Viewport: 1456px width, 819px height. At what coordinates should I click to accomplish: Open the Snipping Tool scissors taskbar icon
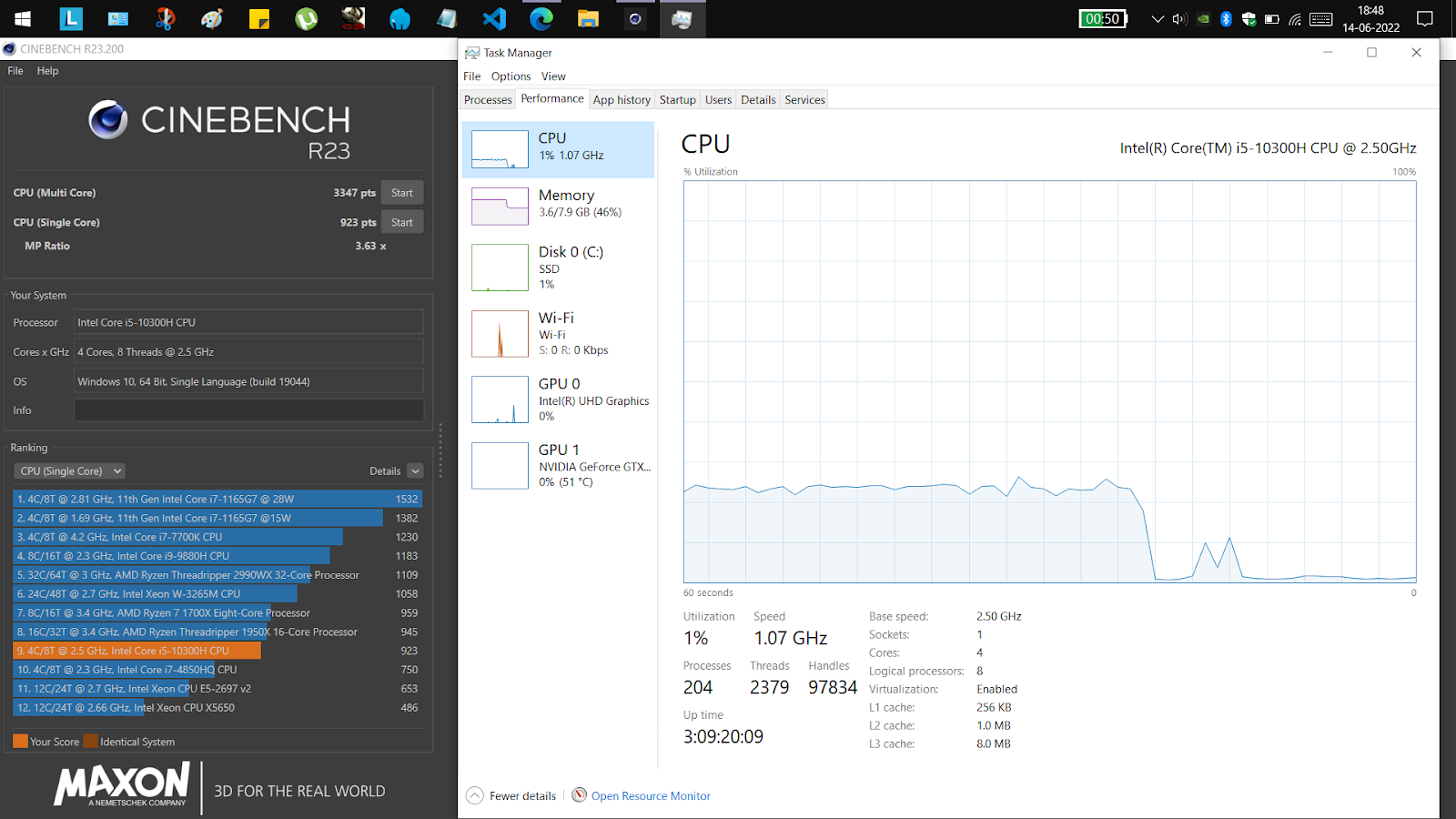165,18
